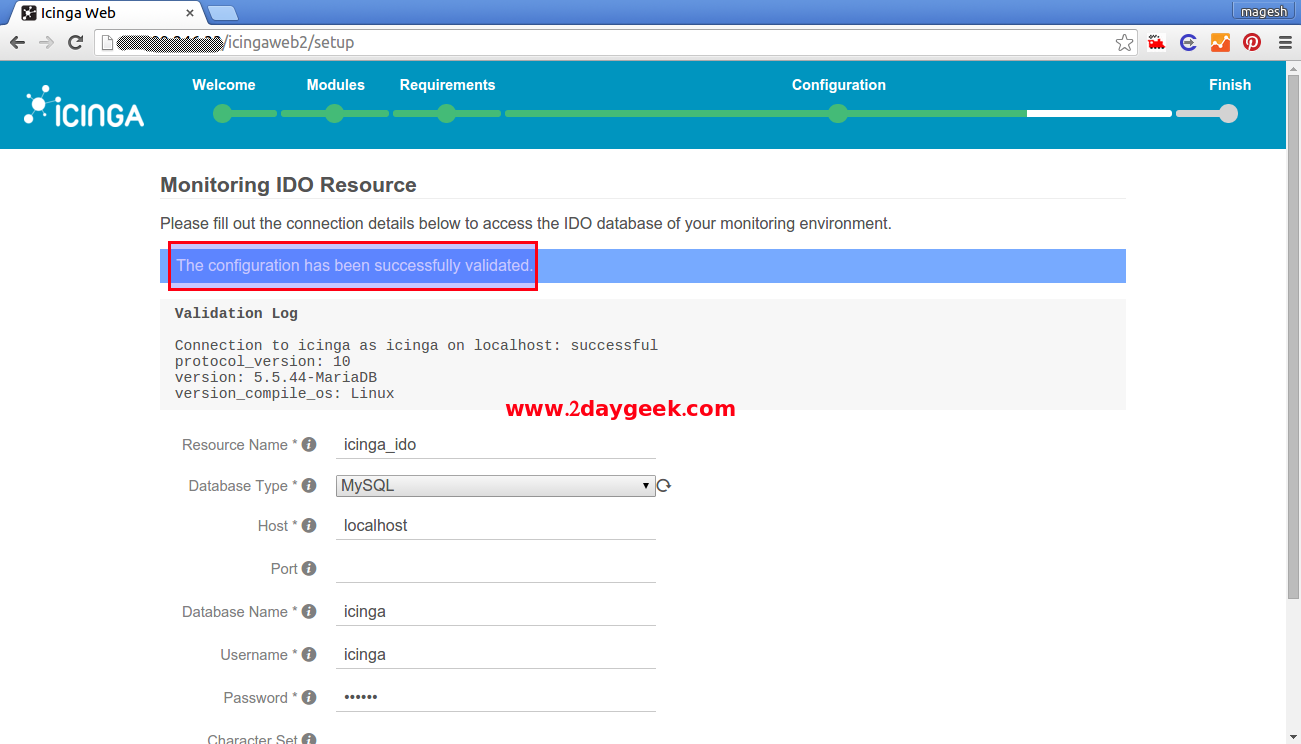Screen dimensions: 1301x744
Task: Click 'protocol_version: 10' log line
Action: [x=262, y=361]
